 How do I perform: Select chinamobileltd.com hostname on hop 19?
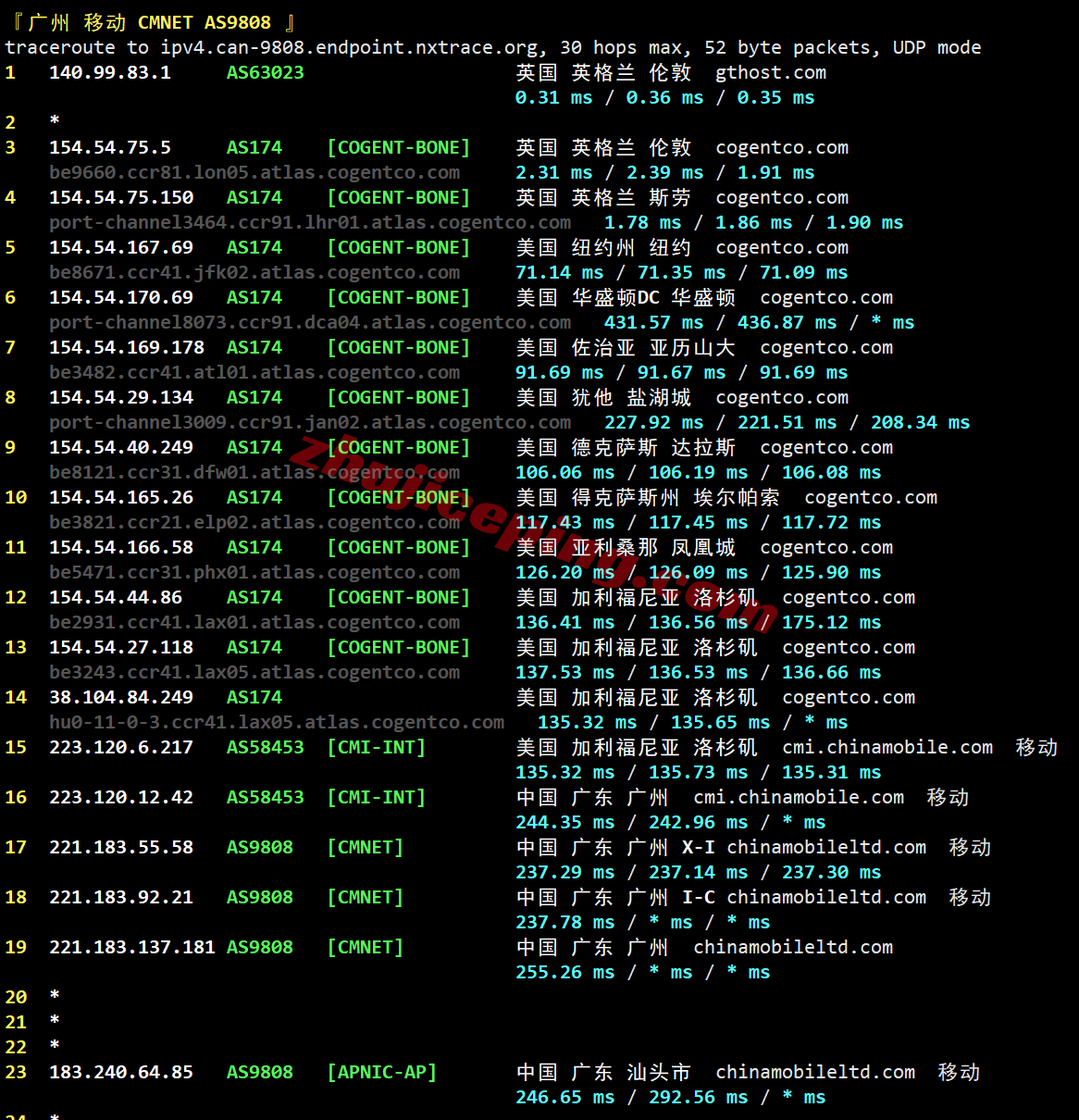793,947
